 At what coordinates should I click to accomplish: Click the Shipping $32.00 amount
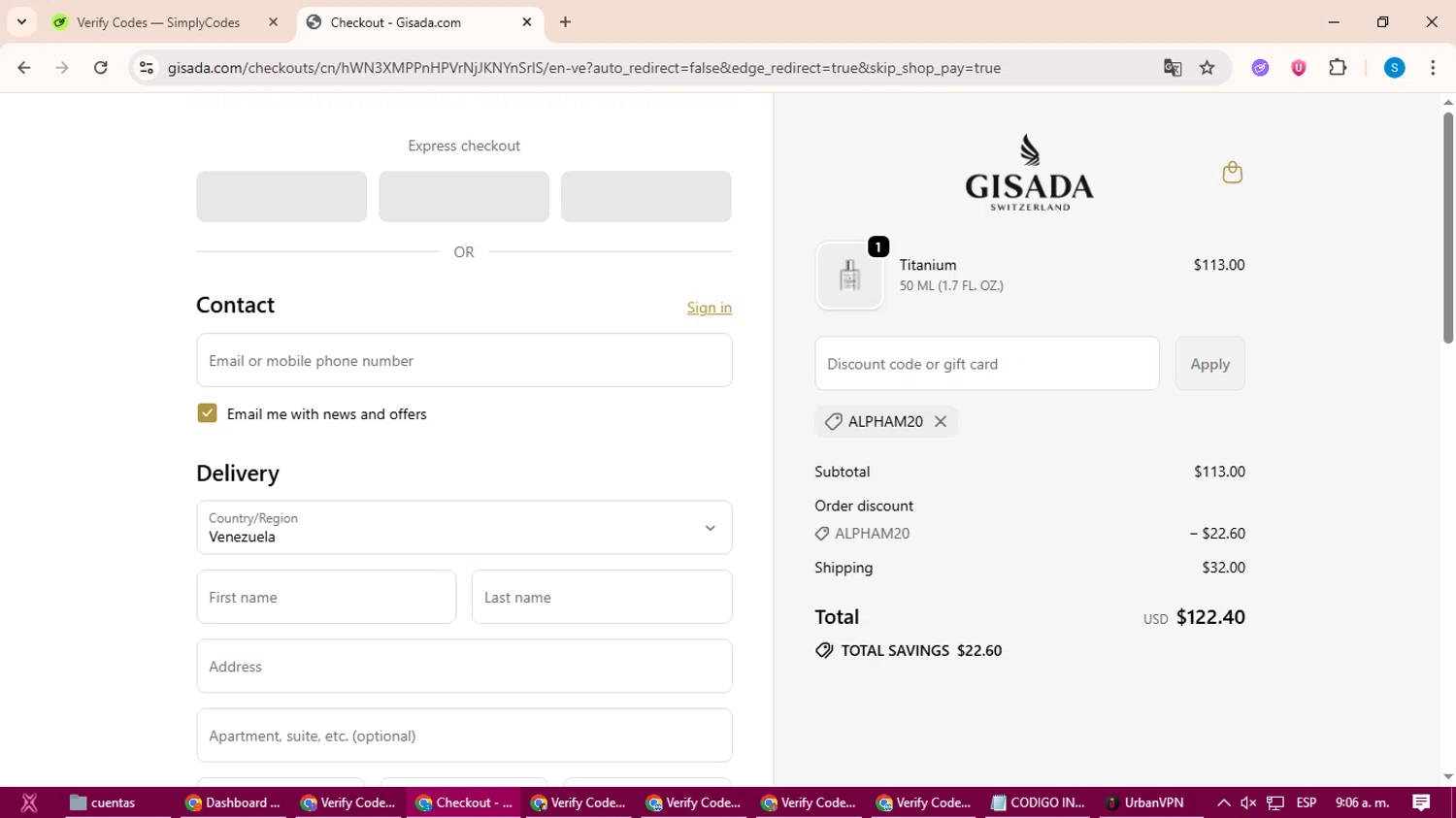tap(1223, 568)
